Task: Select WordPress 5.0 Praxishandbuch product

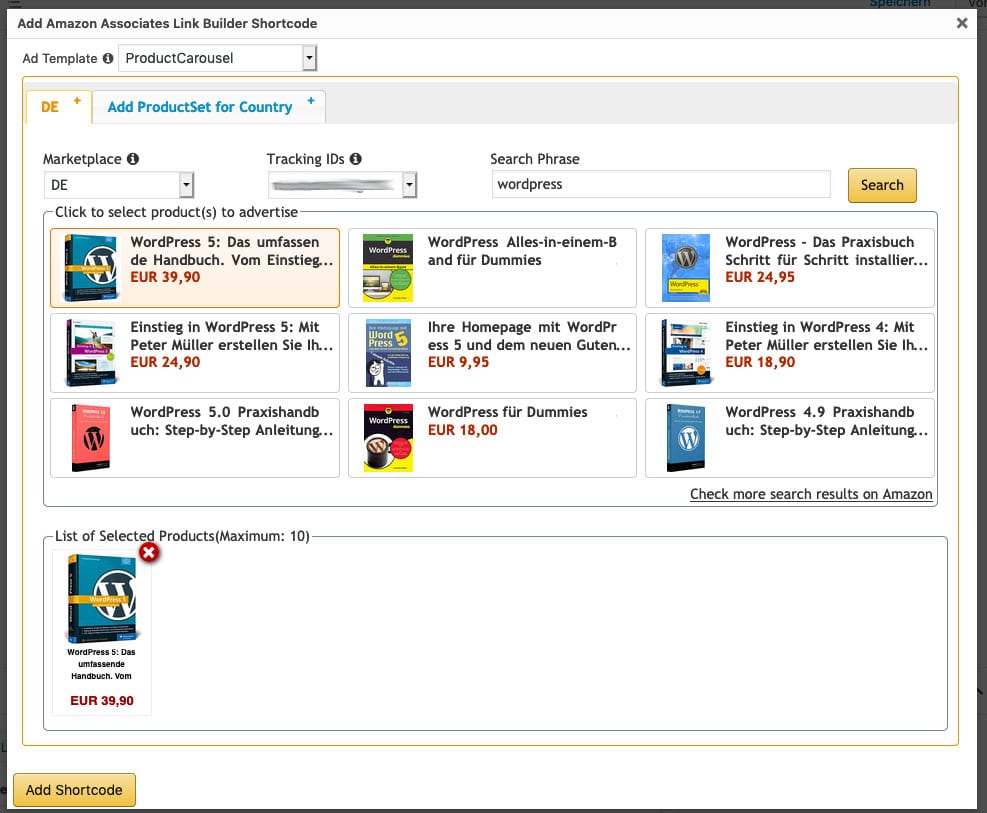Action: point(195,438)
